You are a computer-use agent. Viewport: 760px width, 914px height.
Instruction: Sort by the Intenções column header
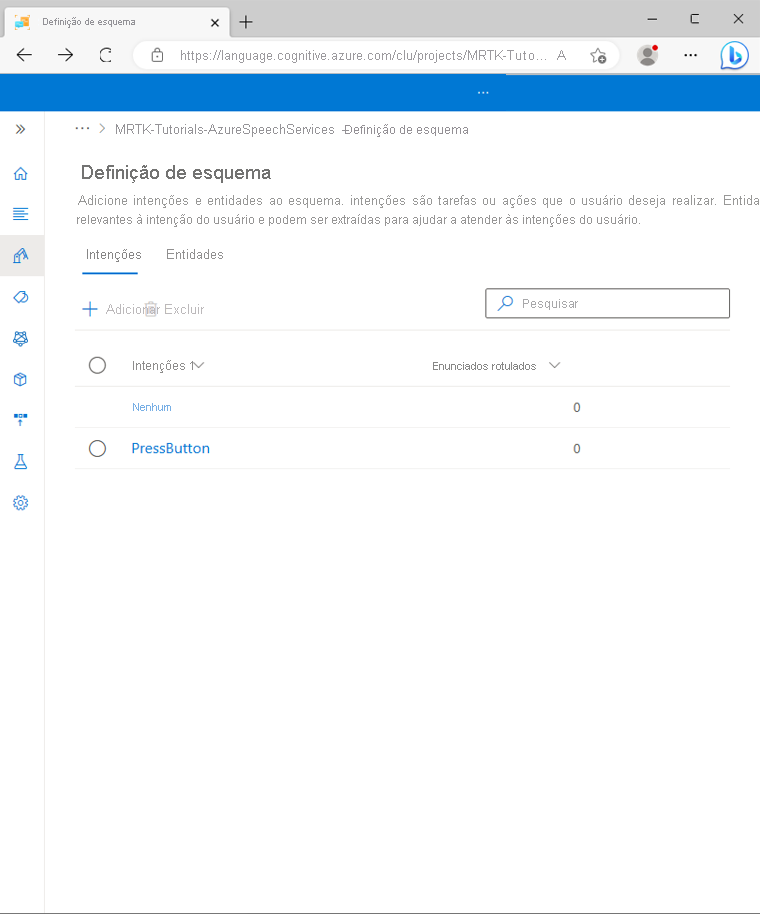coord(163,365)
